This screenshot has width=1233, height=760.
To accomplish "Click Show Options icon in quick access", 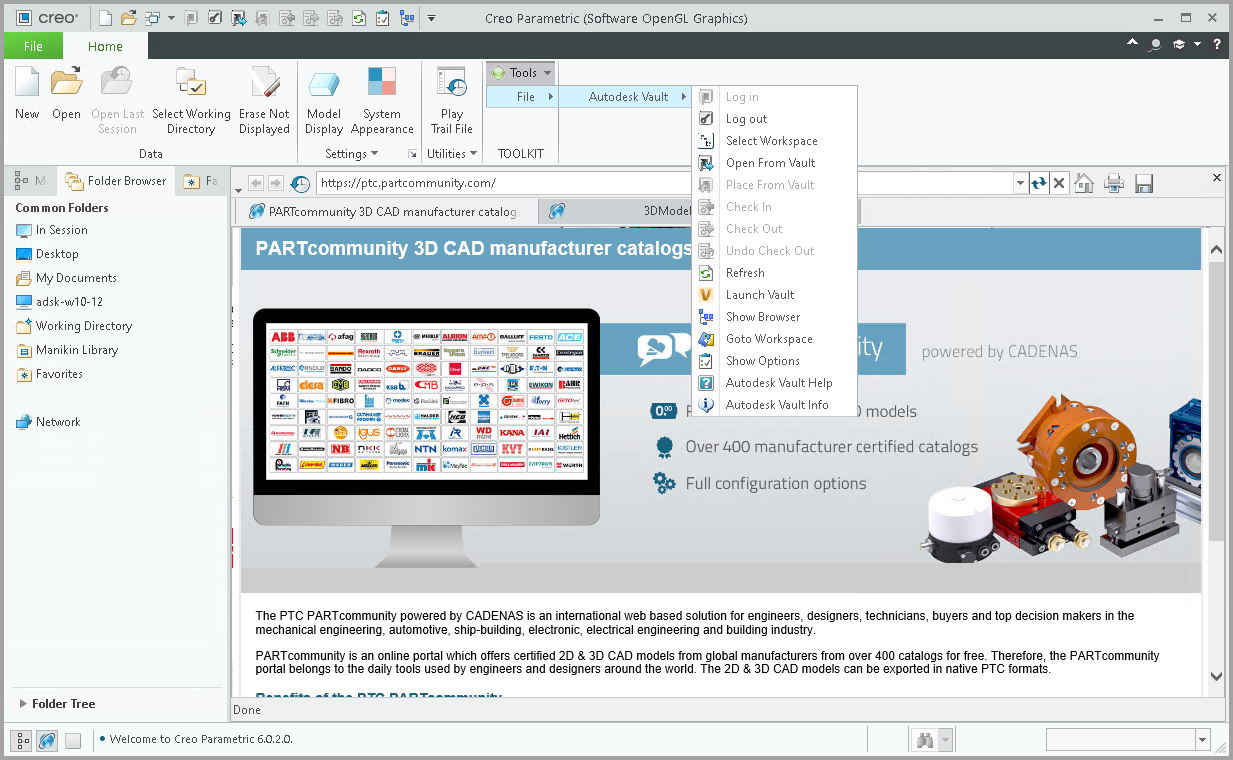I will pyautogui.click(x=382, y=18).
